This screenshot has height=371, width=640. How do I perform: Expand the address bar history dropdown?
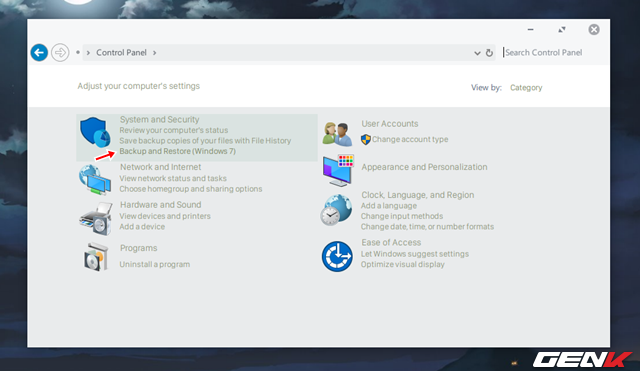(x=477, y=53)
